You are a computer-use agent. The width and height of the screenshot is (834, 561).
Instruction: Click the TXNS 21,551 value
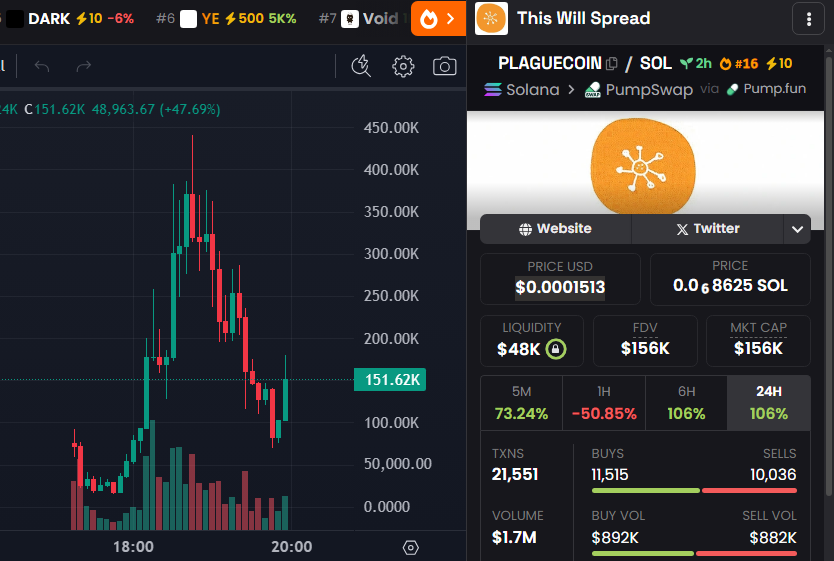515,474
